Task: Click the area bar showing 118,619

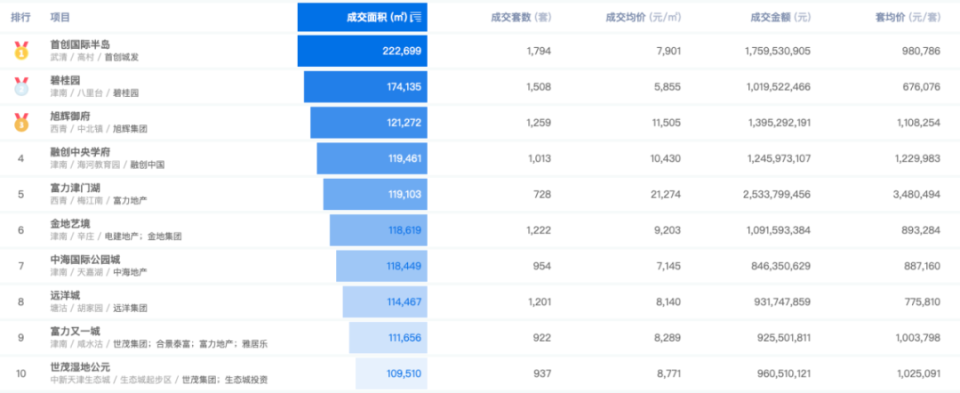Action: point(378,230)
